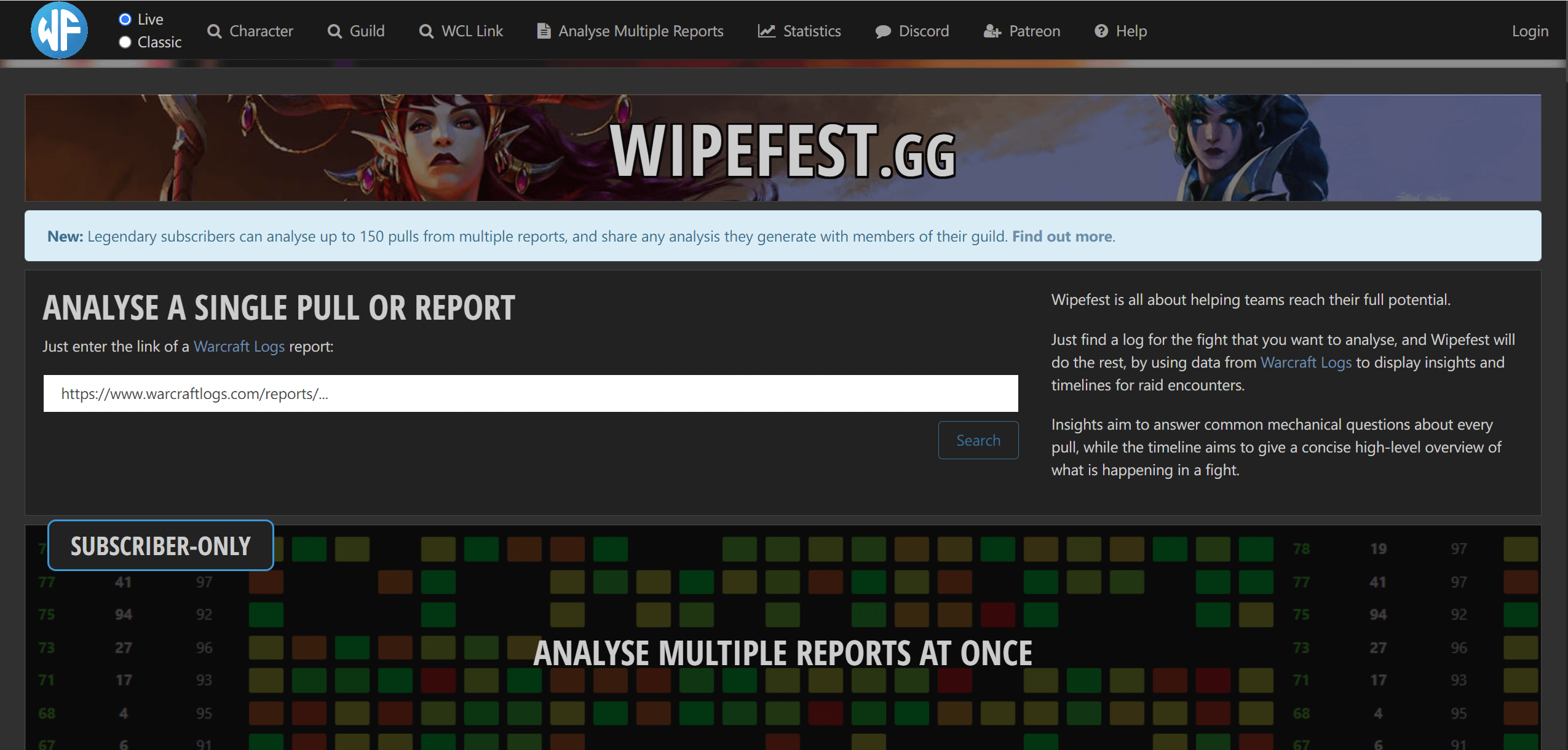The image size is (1568, 750).
Task: Focus the Warcraft Logs report URL field
Action: pos(531,393)
